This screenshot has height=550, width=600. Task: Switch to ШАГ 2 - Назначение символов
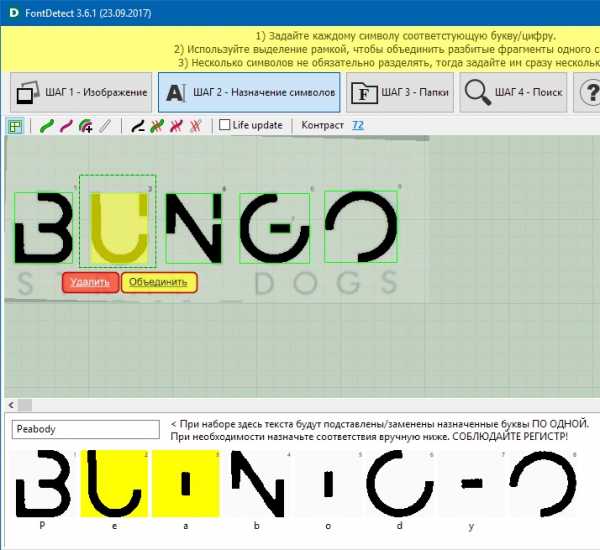[249, 92]
